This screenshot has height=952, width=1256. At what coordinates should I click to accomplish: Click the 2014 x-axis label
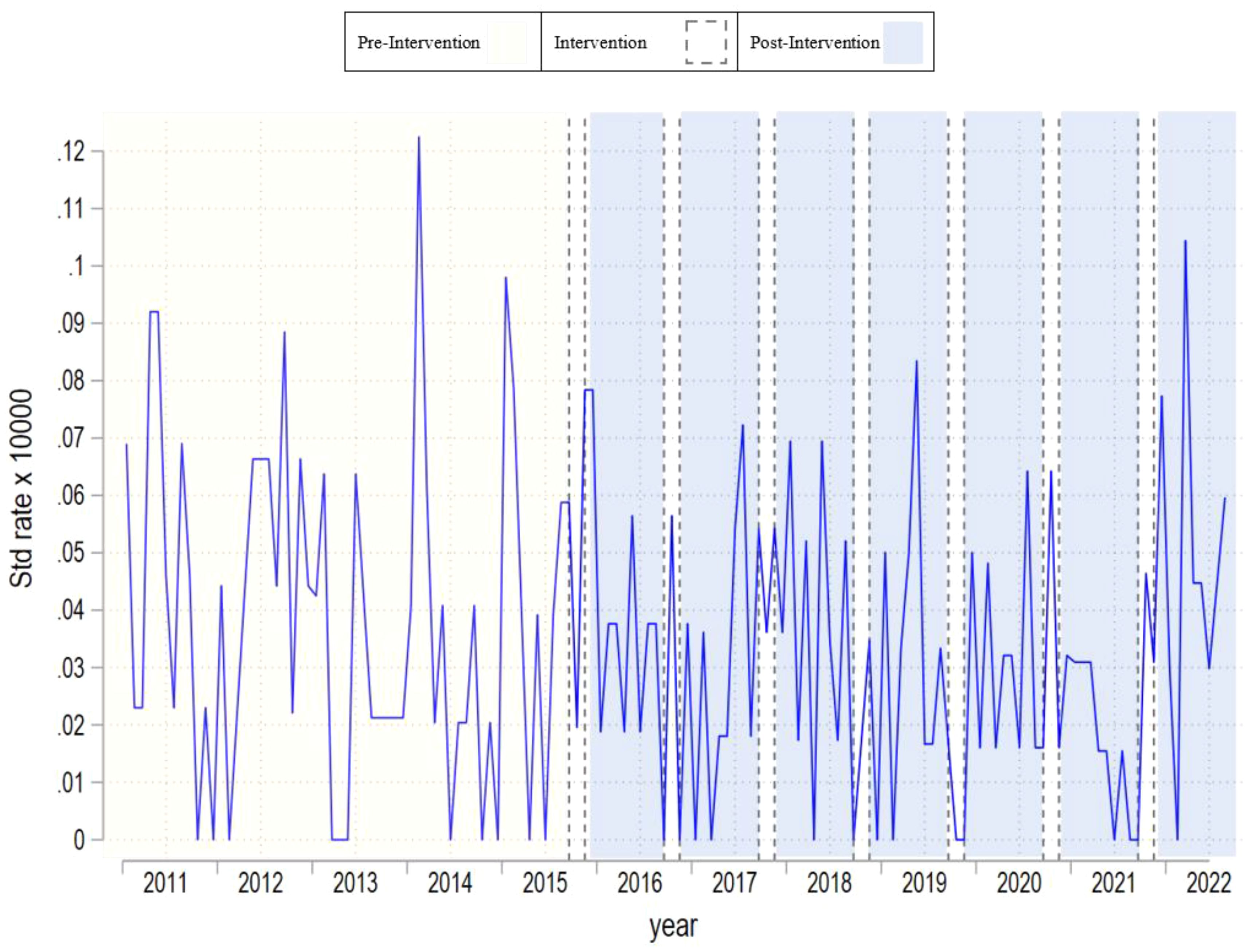click(x=450, y=883)
